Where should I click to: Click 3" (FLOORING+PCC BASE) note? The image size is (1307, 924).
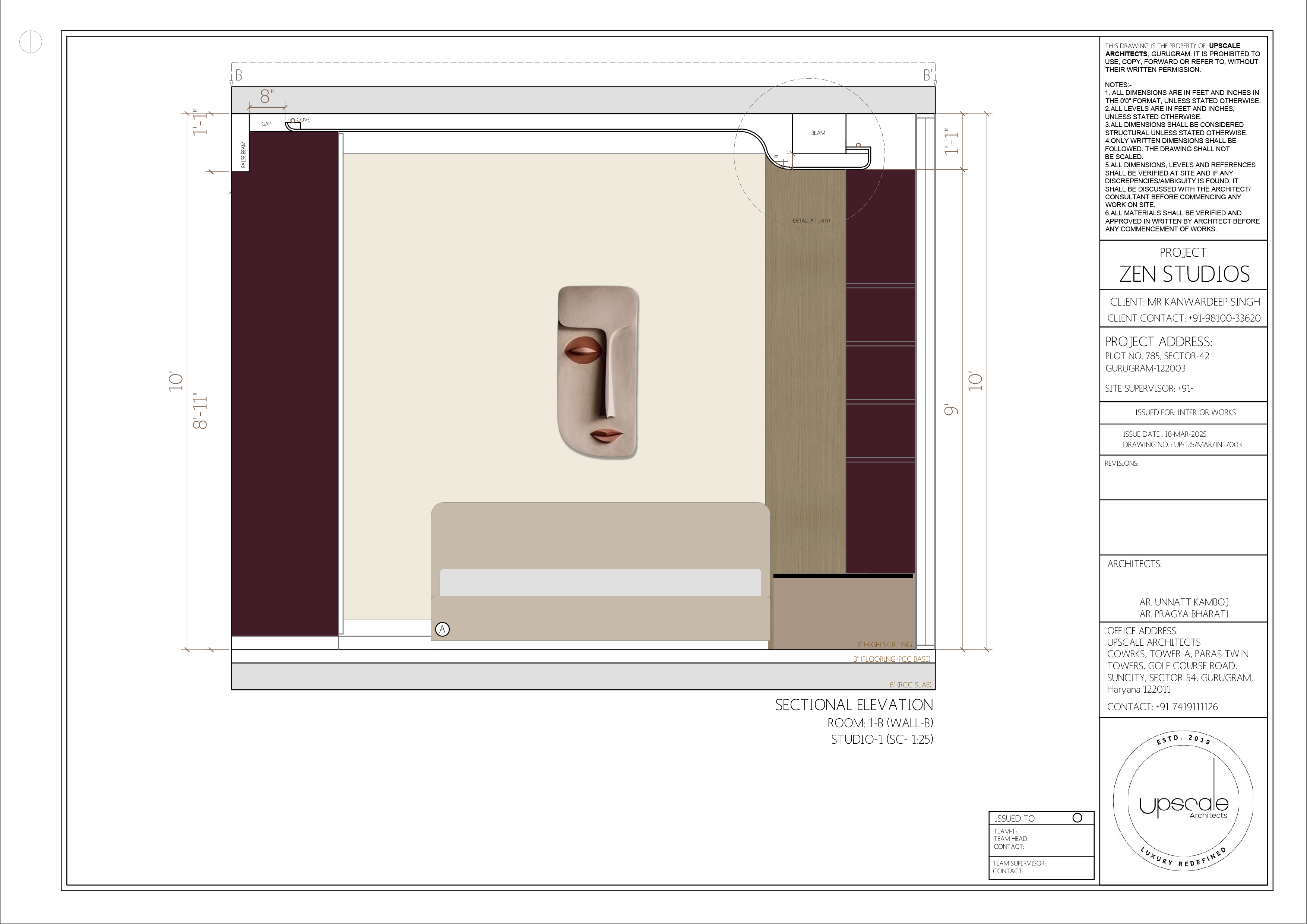pyautogui.click(x=892, y=659)
